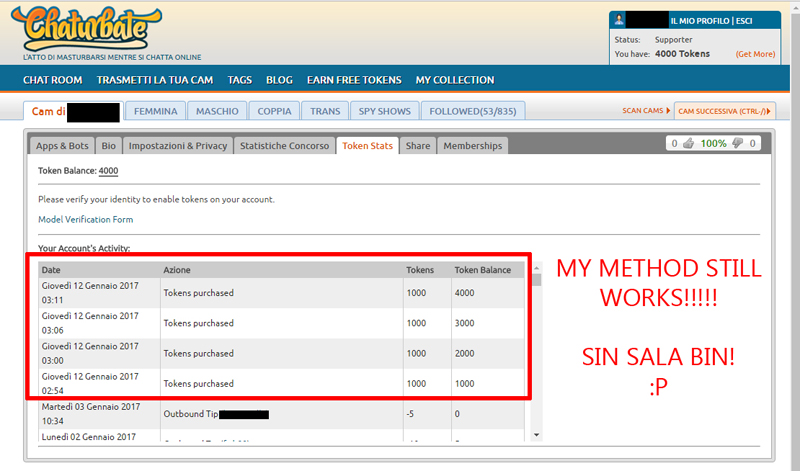Click the 4000 Tokens text in profile box

(x=682, y=54)
